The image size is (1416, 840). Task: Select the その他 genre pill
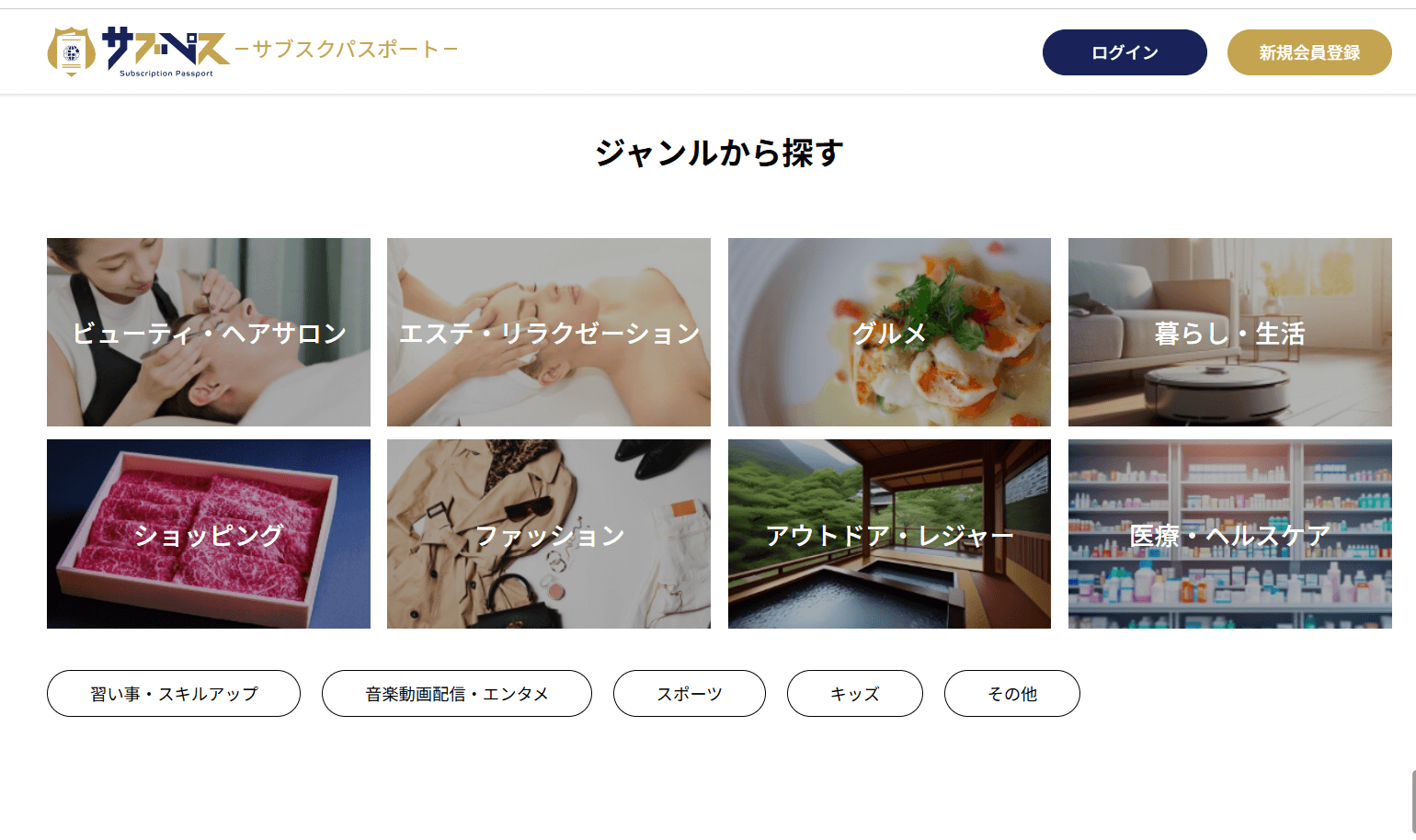click(1012, 694)
